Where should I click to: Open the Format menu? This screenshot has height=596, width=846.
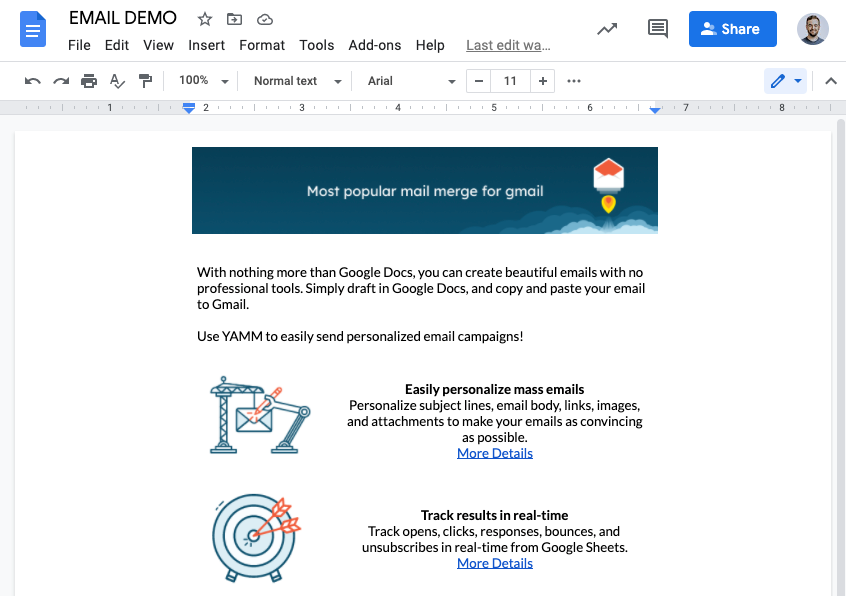(262, 45)
